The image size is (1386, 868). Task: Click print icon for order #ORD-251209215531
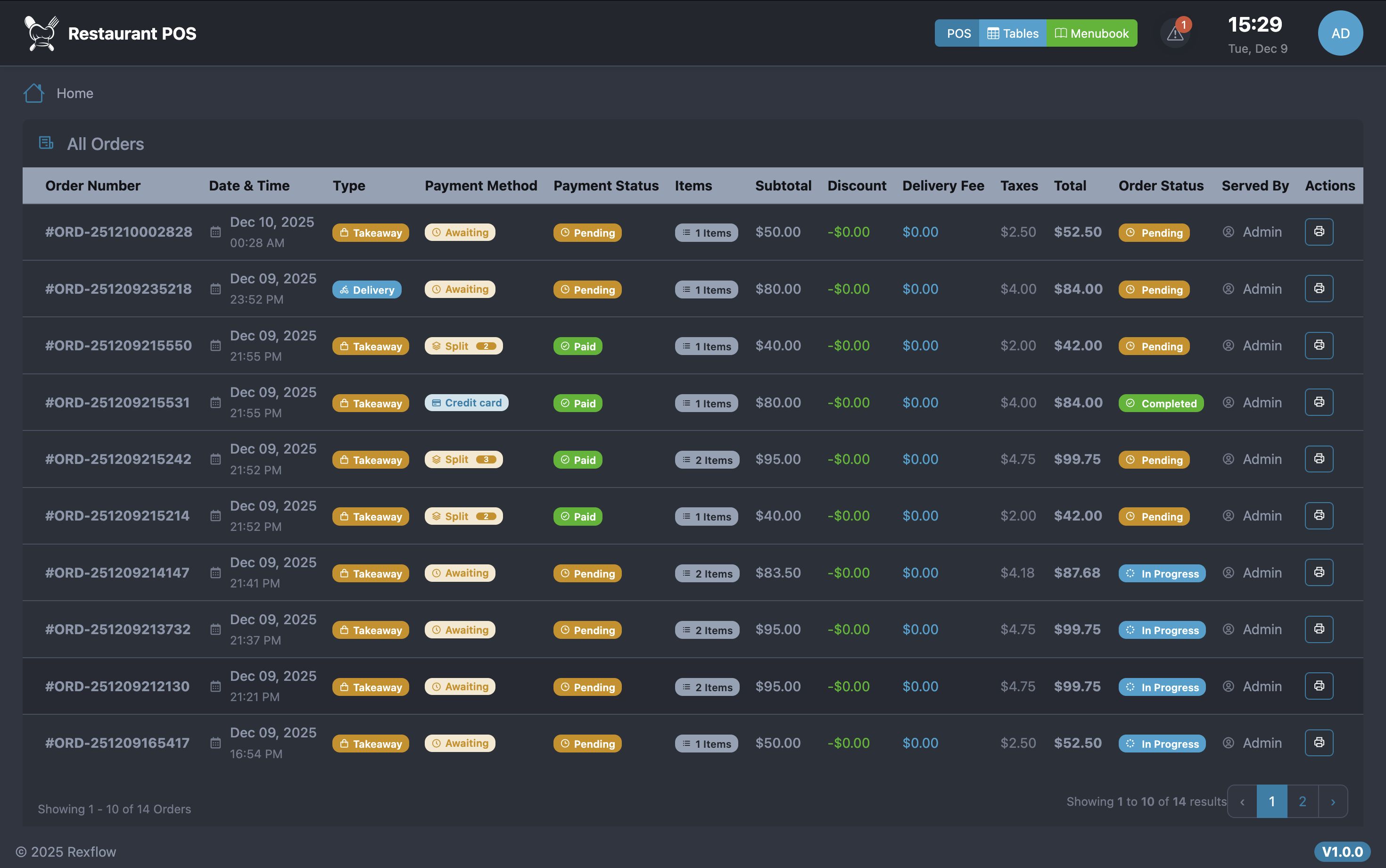(1318, 403)
